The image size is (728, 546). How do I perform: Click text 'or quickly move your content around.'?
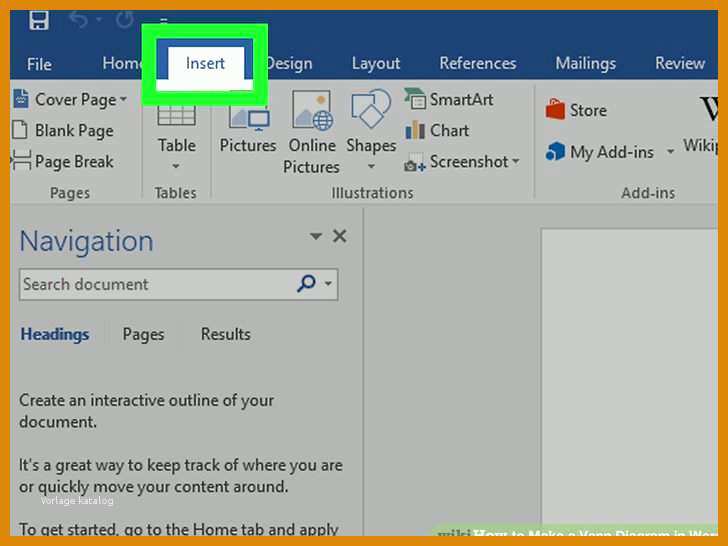tap(154, 487)
